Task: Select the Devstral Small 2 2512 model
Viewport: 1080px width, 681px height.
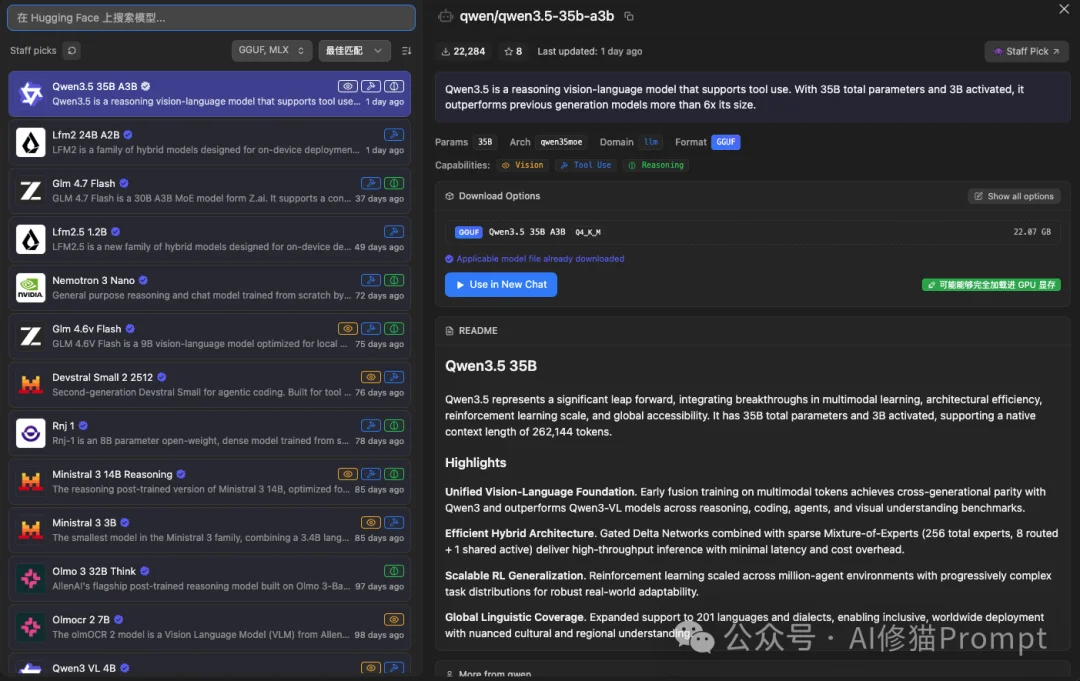Action: (200, 385)
